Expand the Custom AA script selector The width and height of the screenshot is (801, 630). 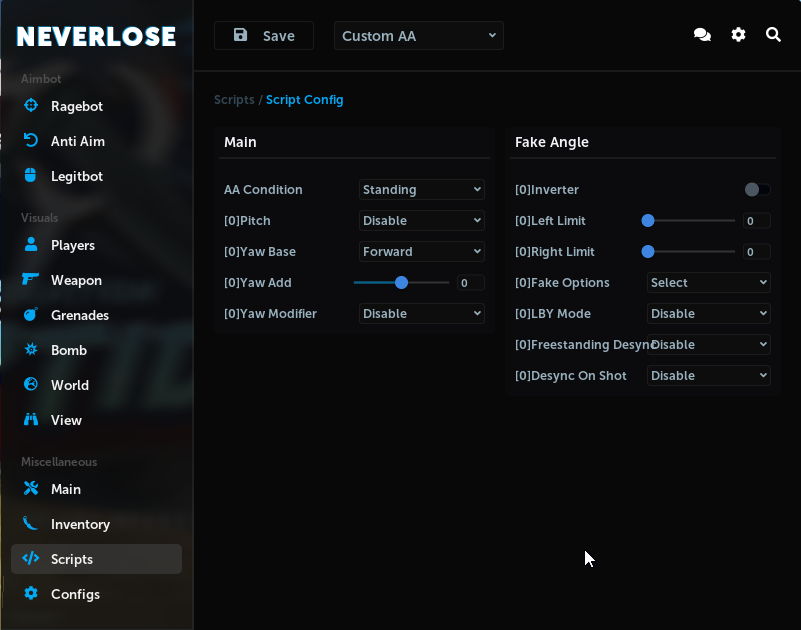(418, 36)
